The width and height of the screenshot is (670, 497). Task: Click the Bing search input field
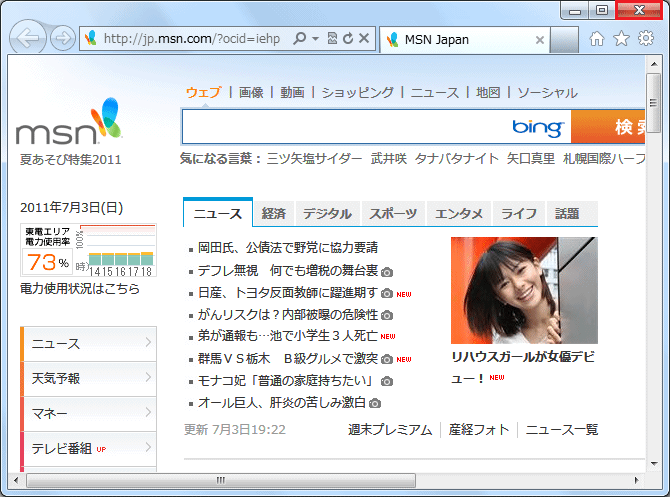[340, 127]
